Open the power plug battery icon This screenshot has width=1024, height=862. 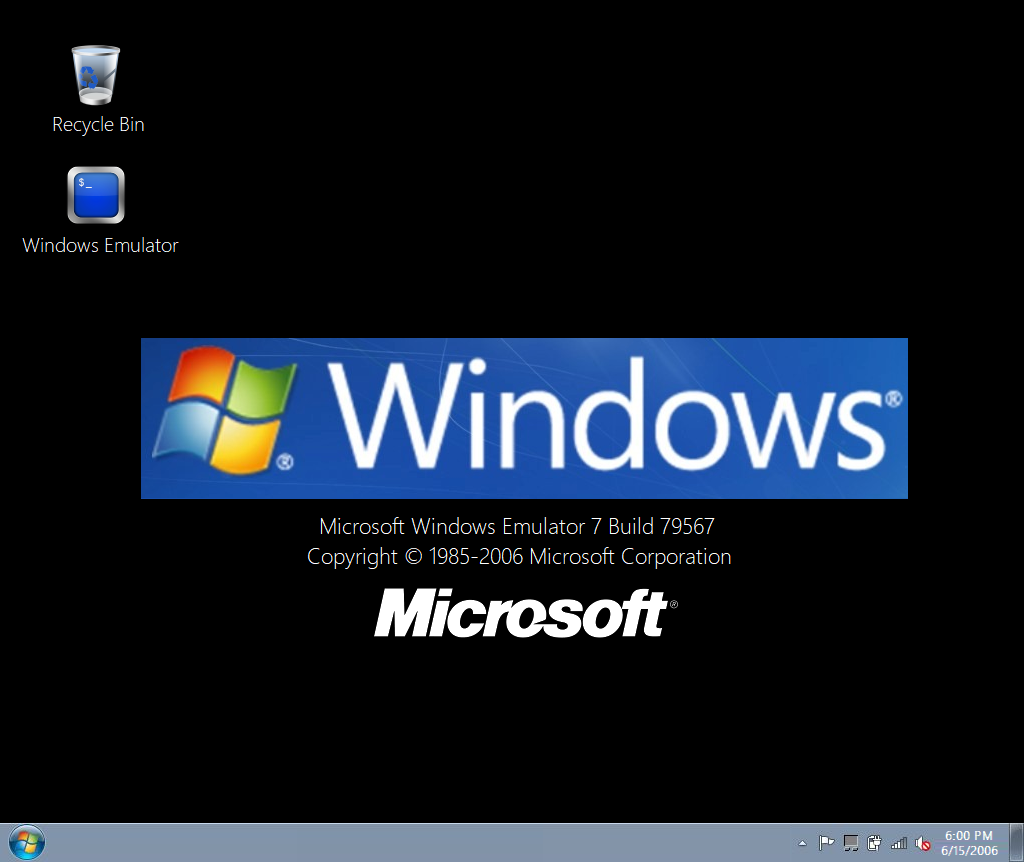pyautogui.click(x=874, y=843)
